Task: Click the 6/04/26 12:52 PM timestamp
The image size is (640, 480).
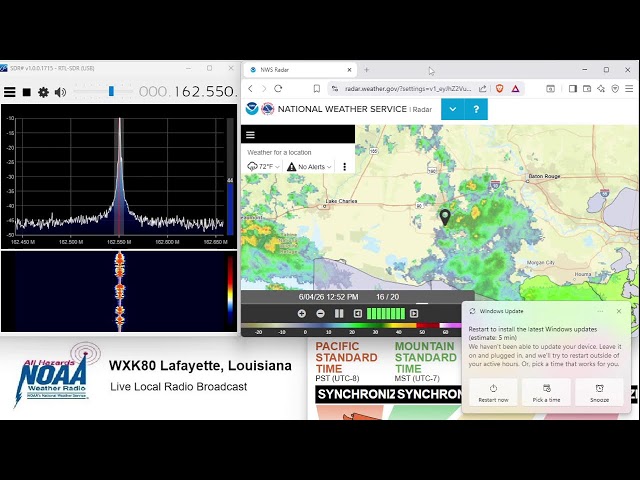Action: 329,297
